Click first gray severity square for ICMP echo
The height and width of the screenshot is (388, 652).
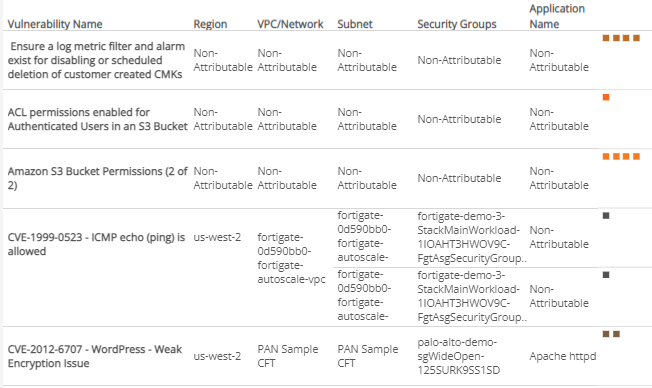click(x=606, y=215)
